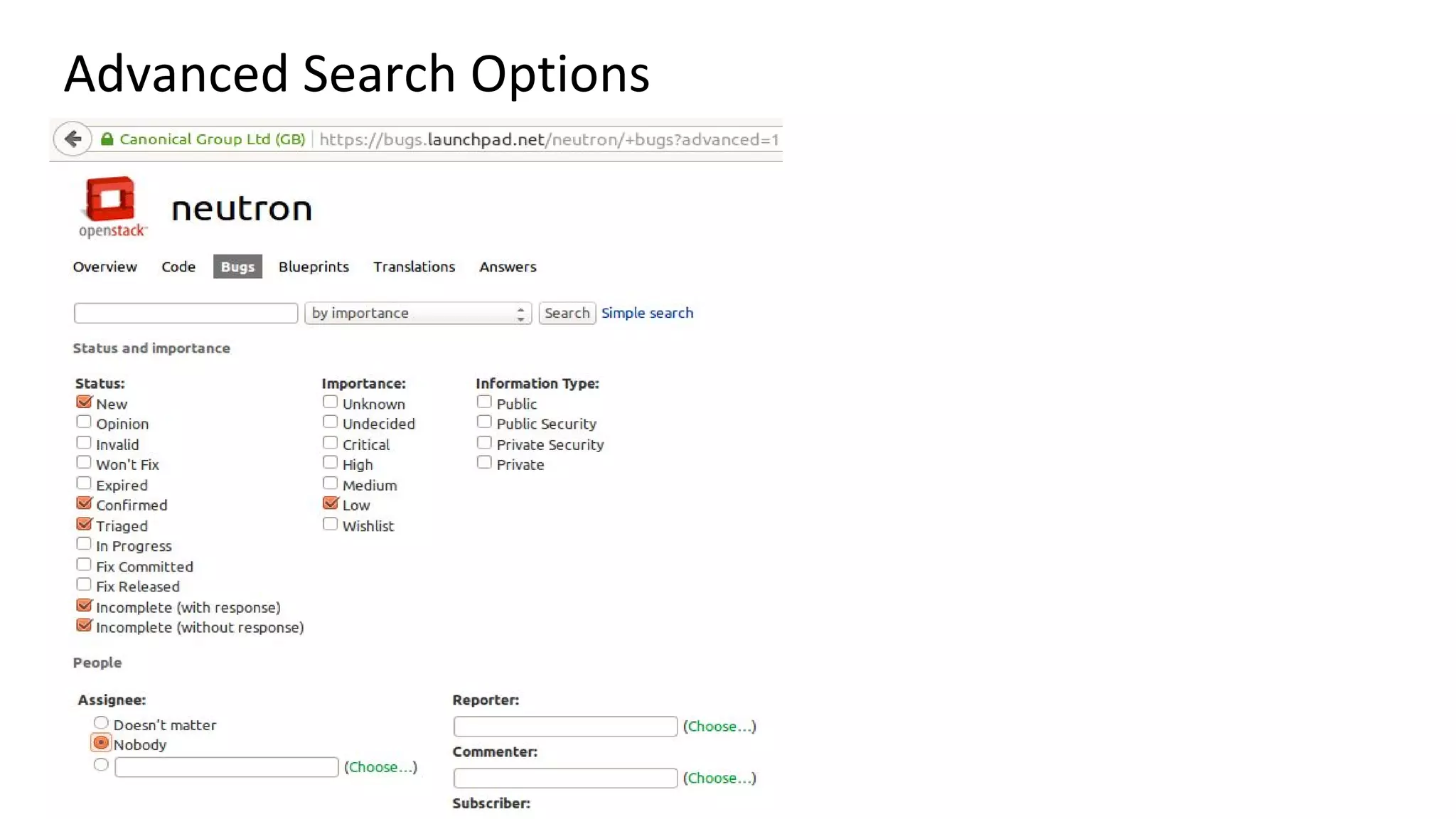Focus the bug search text field
This screenshot has height=819, width=1456.
(186, 313)
